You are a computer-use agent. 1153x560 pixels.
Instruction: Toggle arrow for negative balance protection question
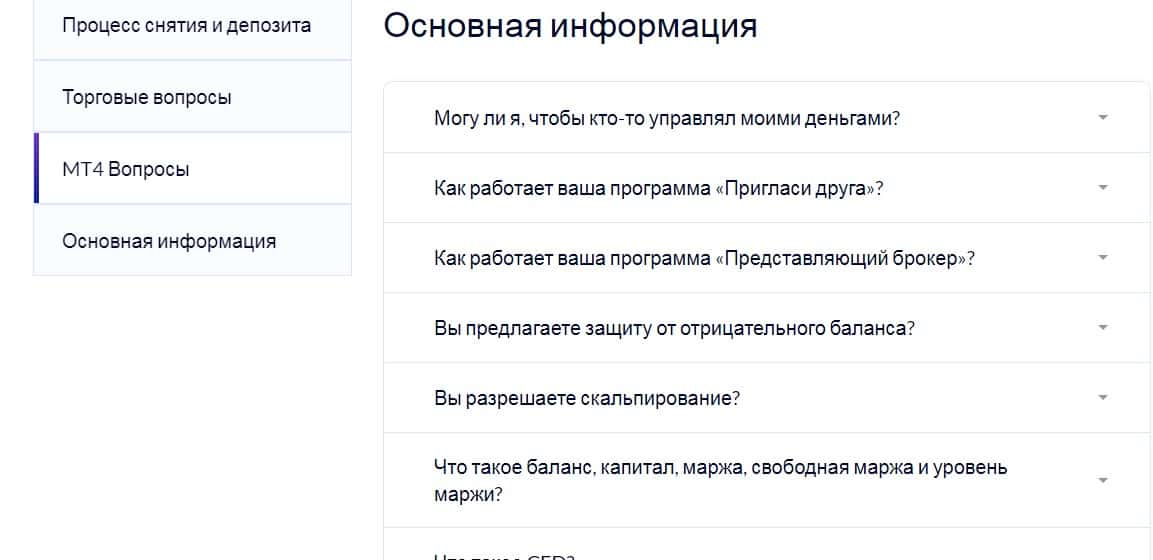(x=1103, y=328)
